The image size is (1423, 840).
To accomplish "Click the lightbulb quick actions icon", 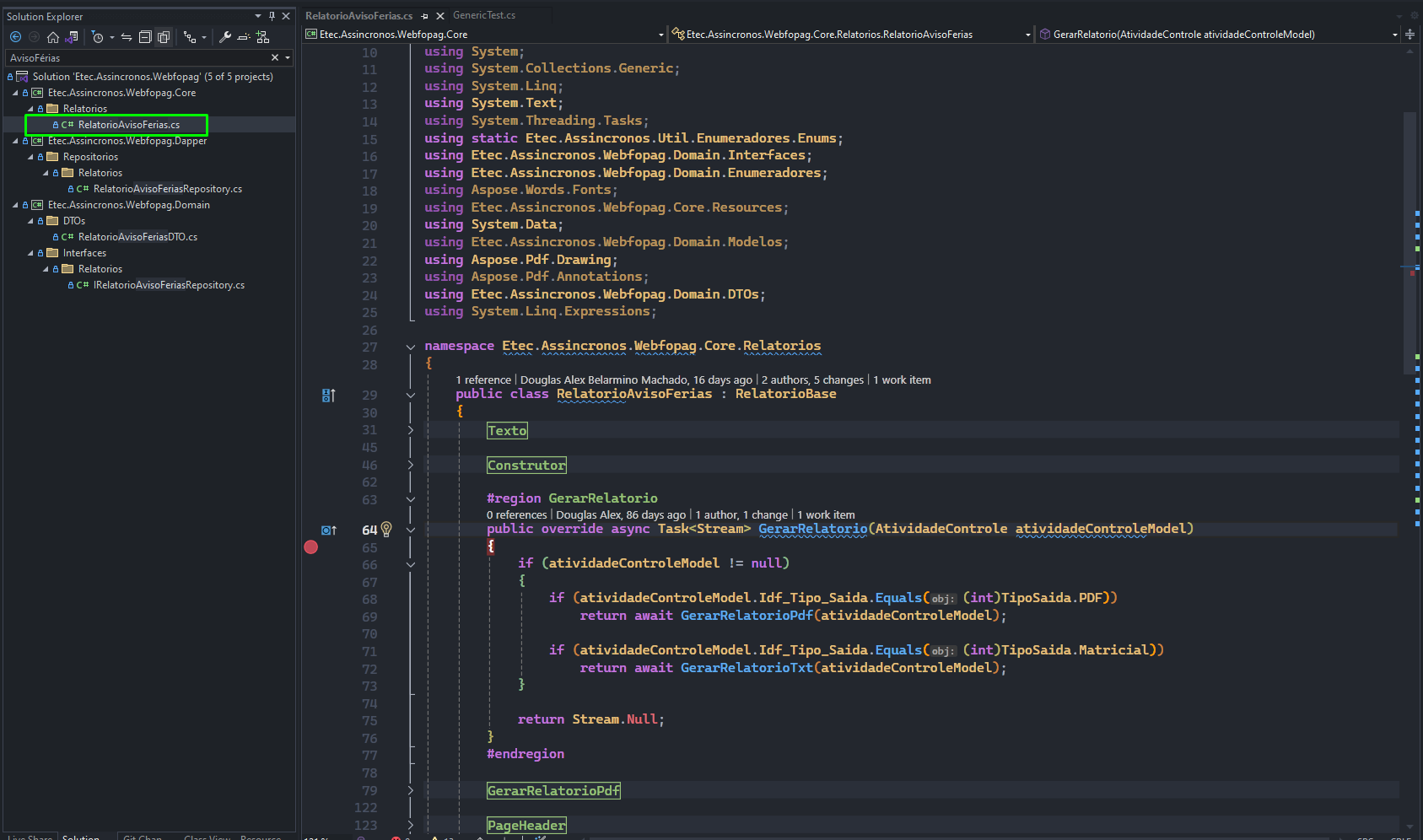I will (386, 529).
